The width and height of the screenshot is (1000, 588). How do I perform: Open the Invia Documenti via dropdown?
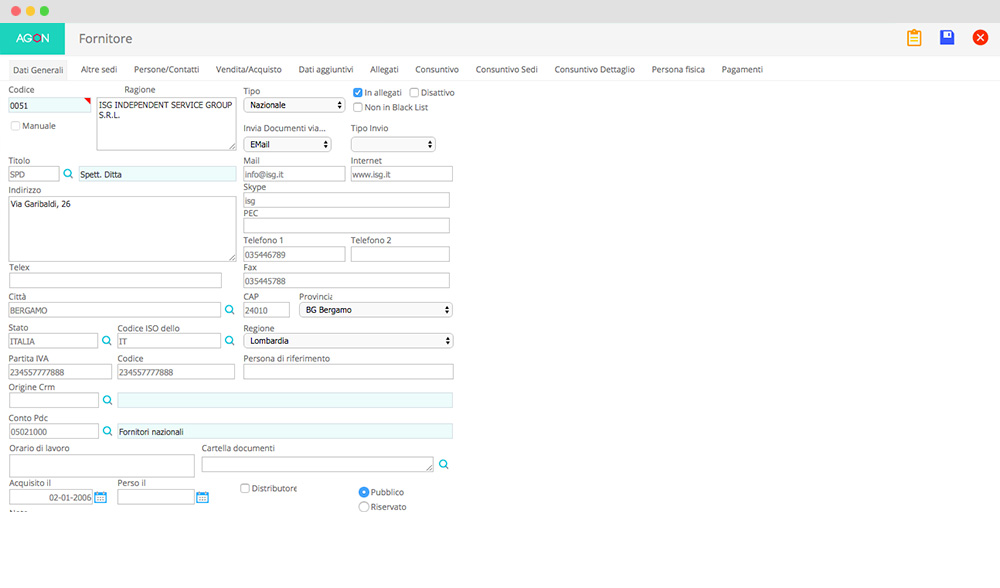[287, 144]
